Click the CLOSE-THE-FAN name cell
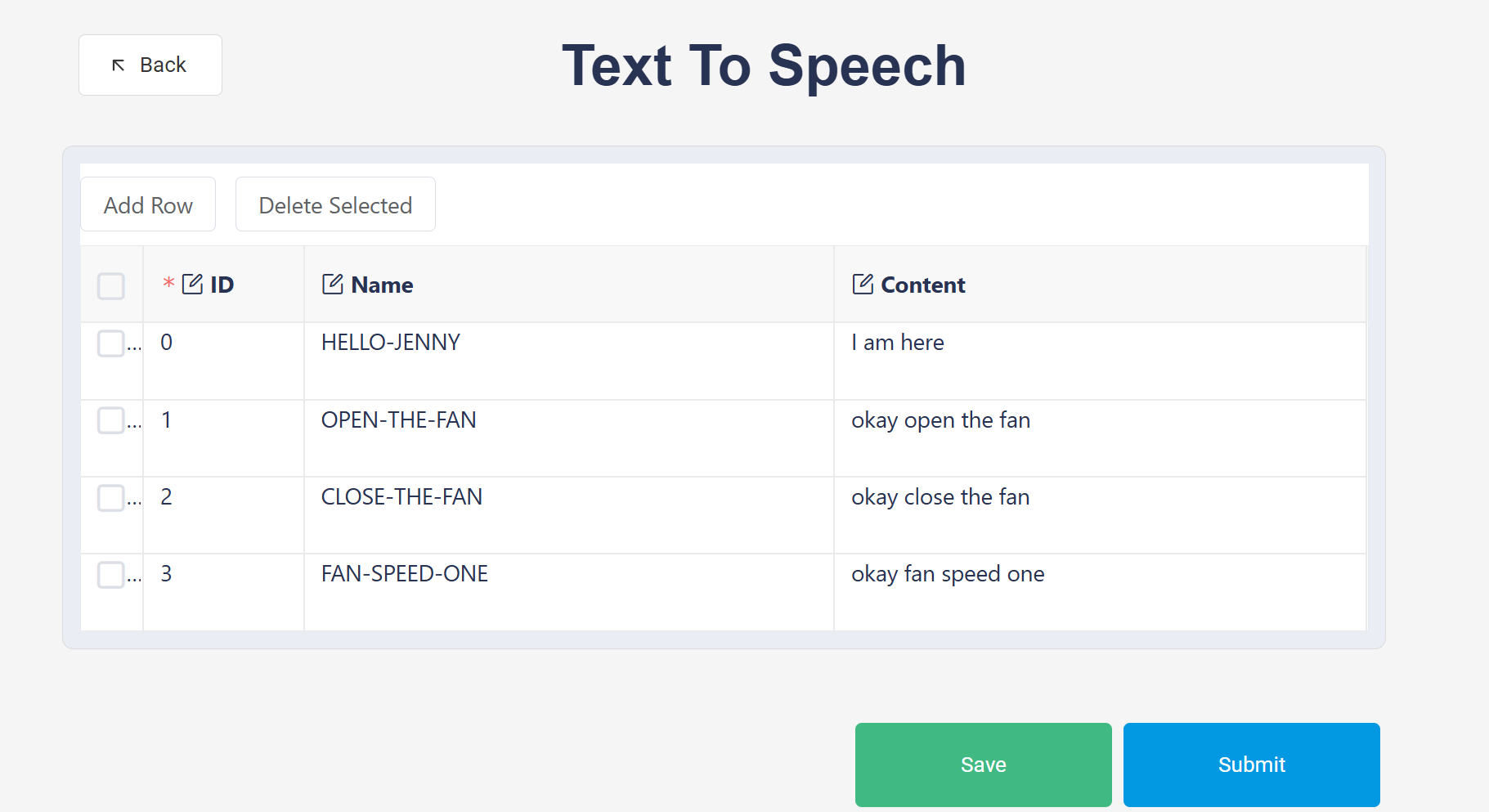The image size is (1489, 812). pos(401,497)
